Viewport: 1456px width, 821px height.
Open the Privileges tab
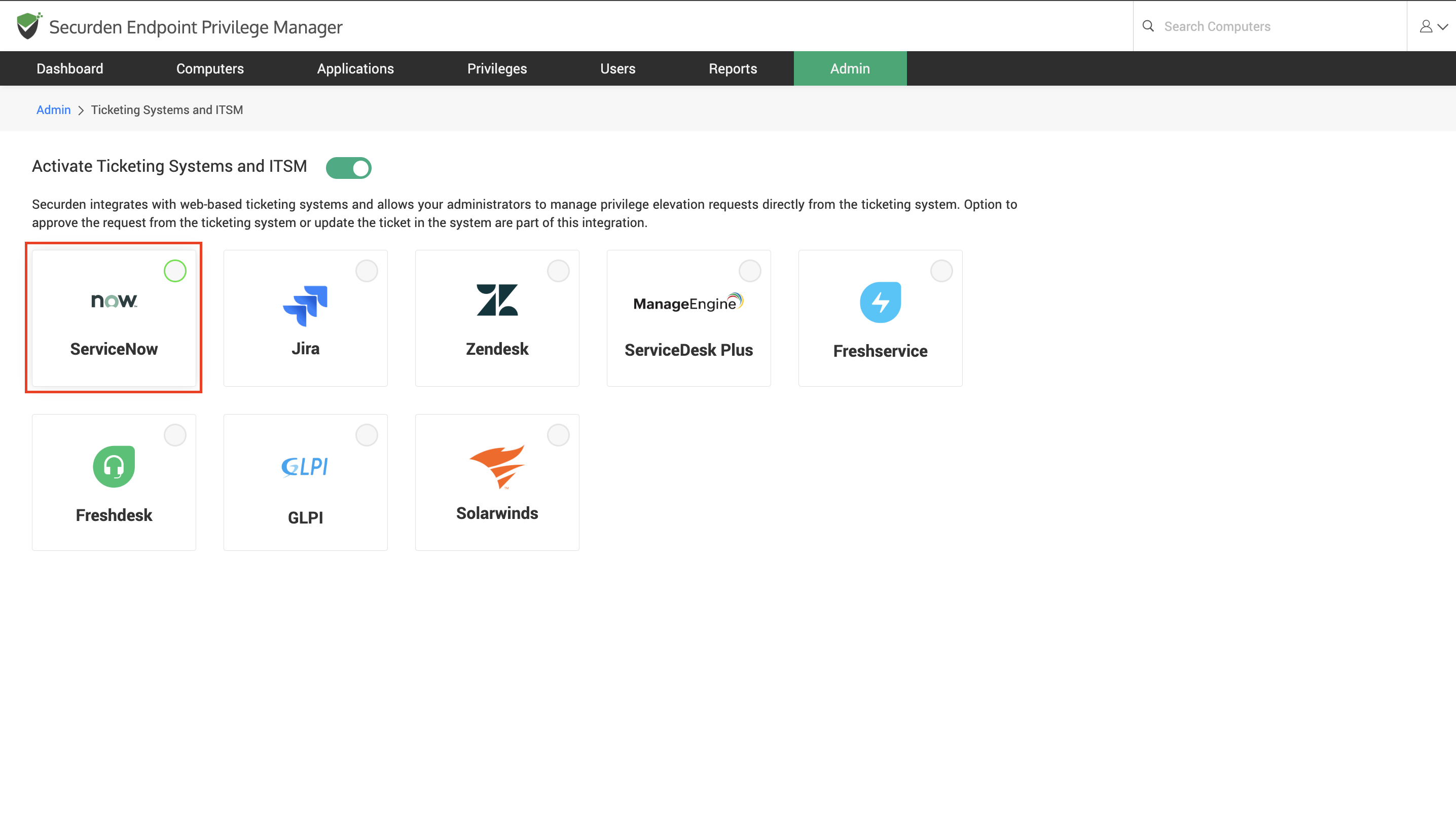497,68
